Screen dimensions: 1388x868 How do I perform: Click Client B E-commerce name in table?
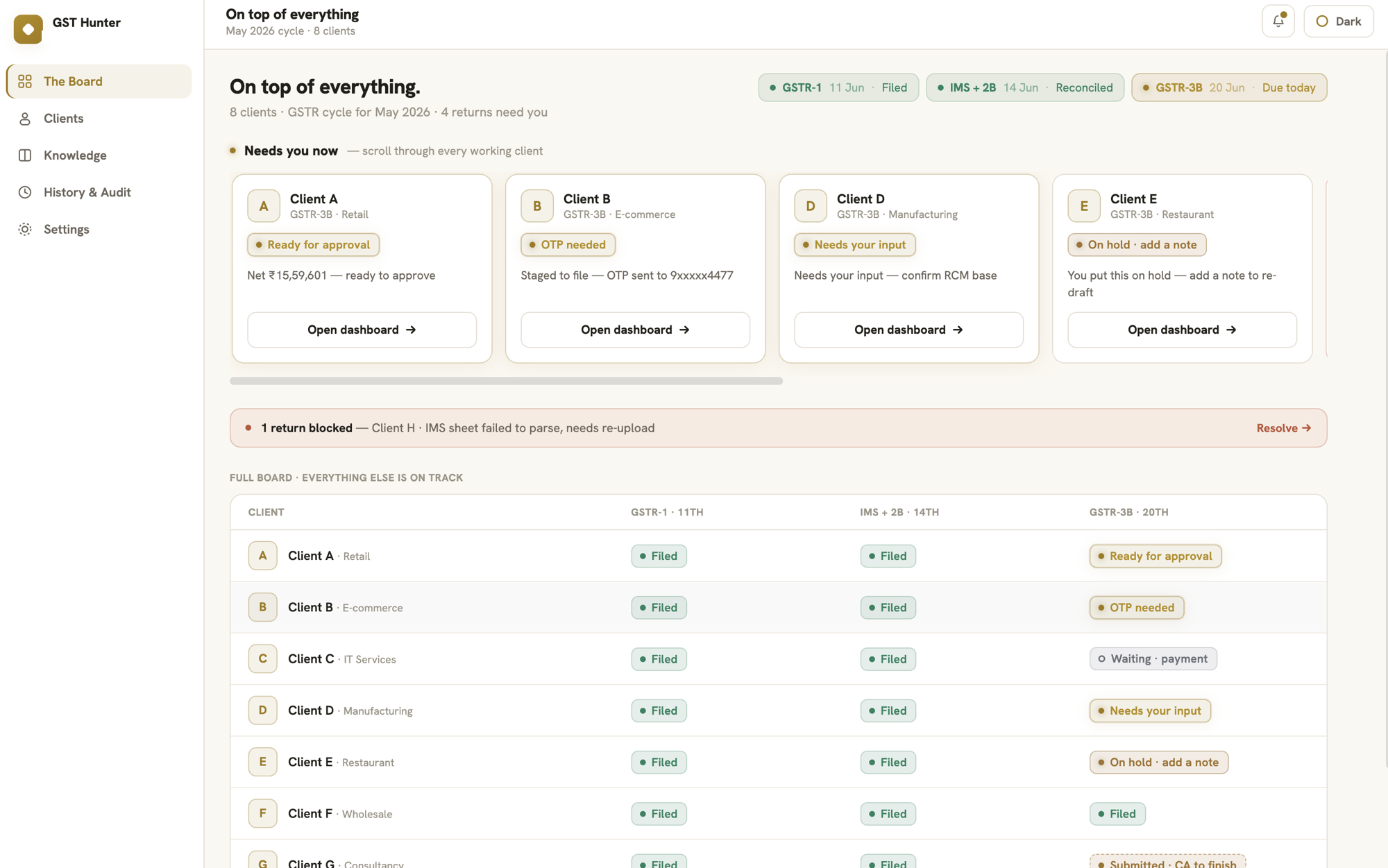pyautogui.click(x=345, y=607)
